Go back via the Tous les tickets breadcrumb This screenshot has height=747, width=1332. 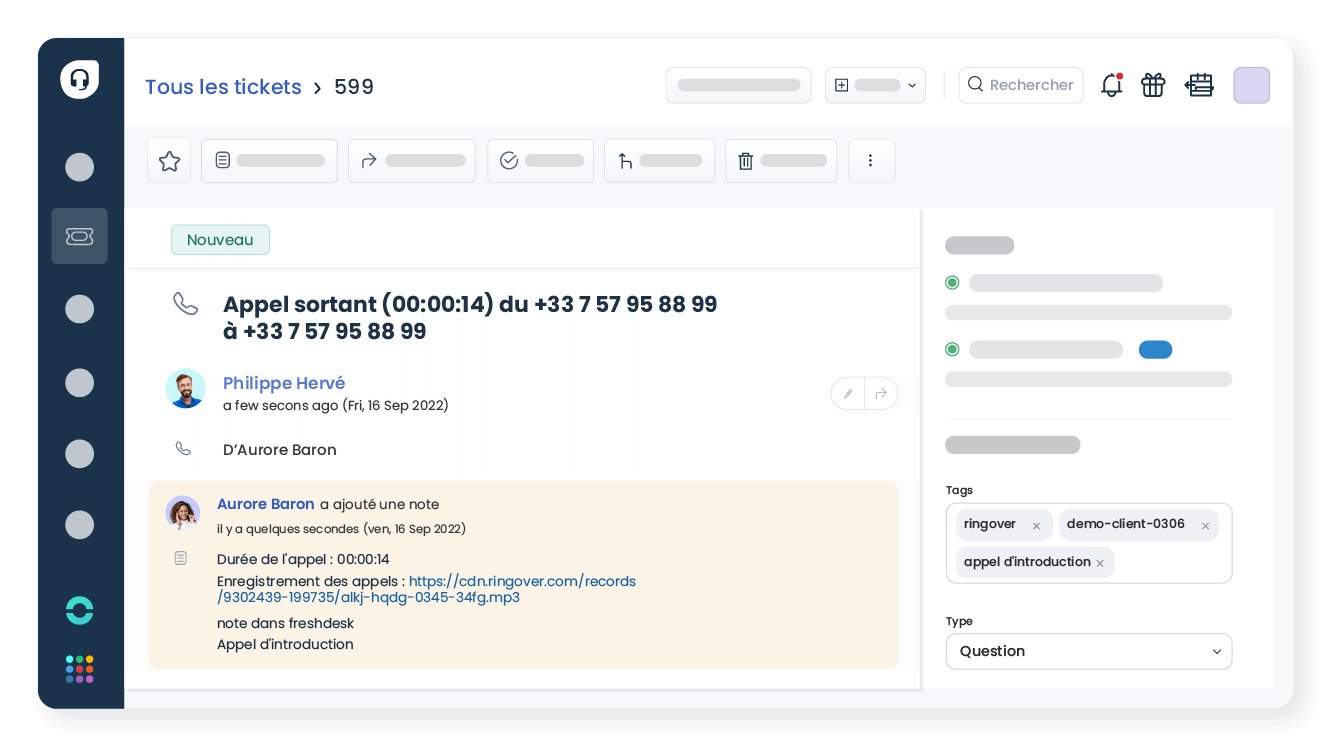point(223,87)
